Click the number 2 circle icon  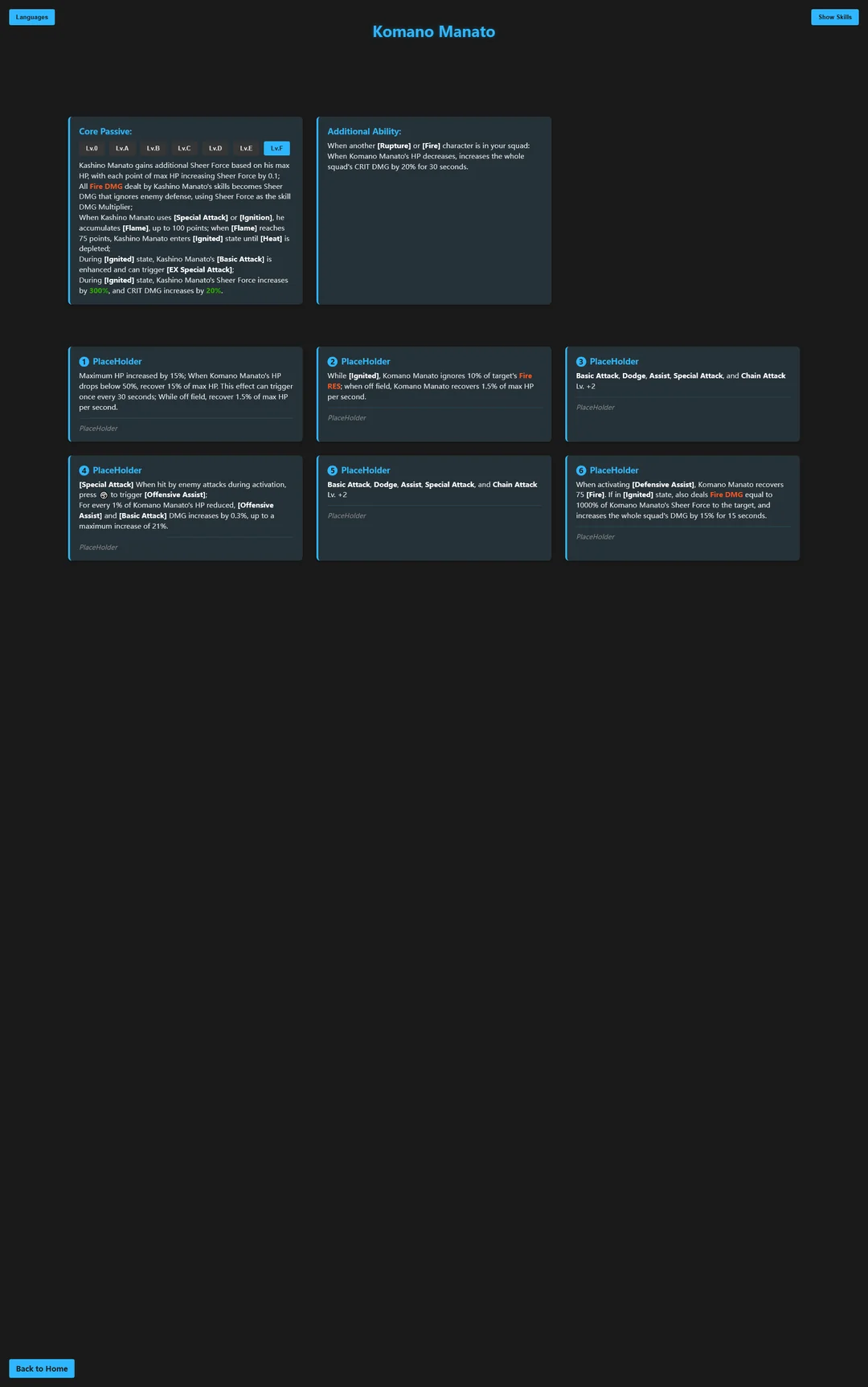332,362
